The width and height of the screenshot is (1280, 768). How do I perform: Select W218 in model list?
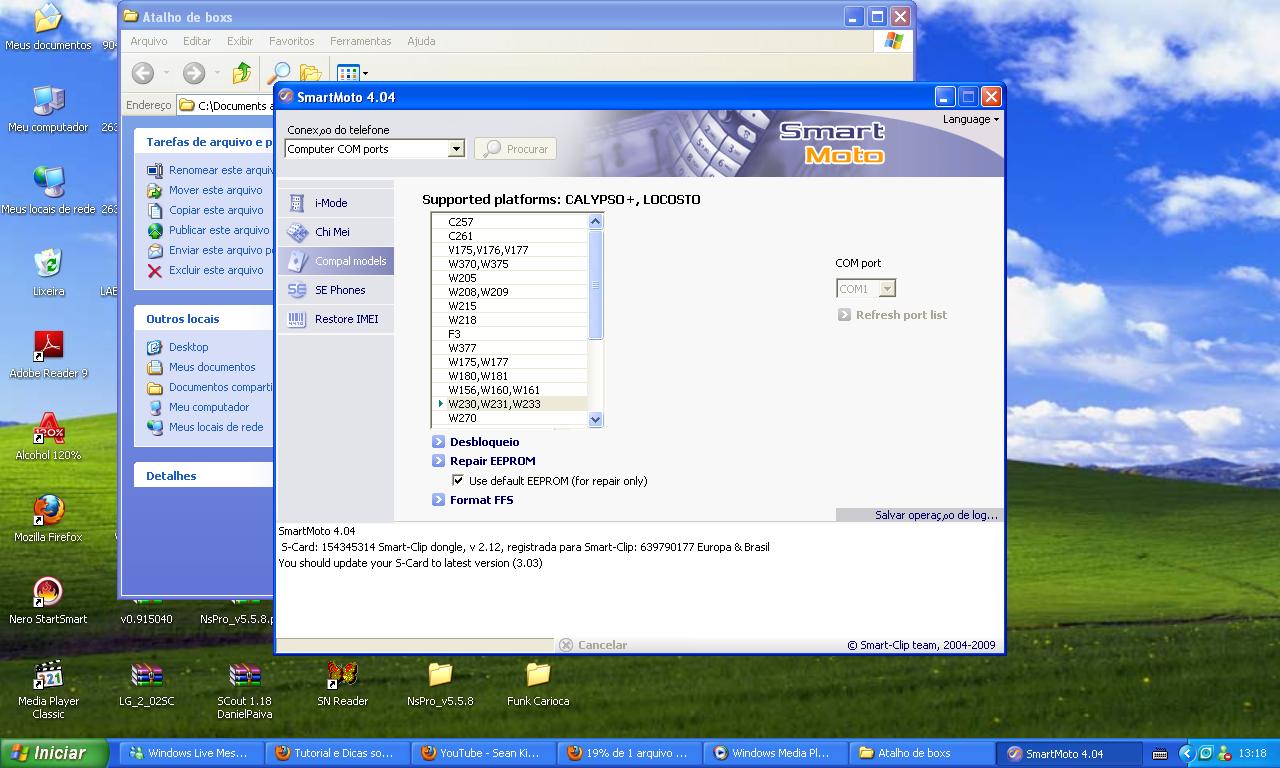510,320
